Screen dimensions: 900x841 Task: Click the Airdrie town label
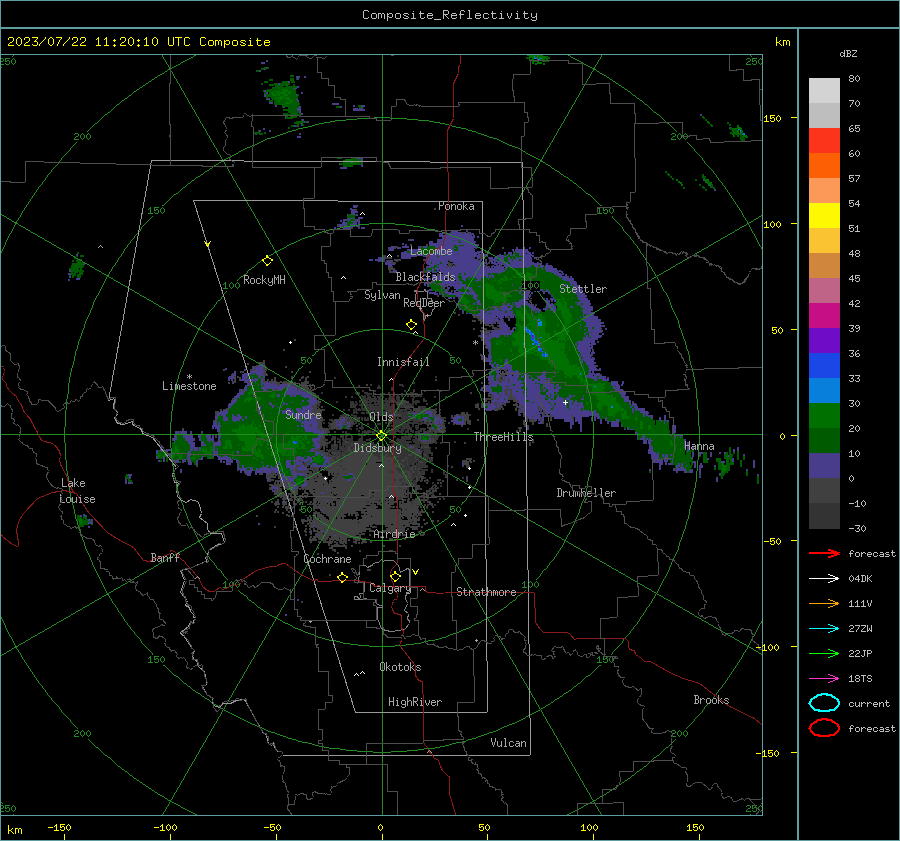point(394,534)
